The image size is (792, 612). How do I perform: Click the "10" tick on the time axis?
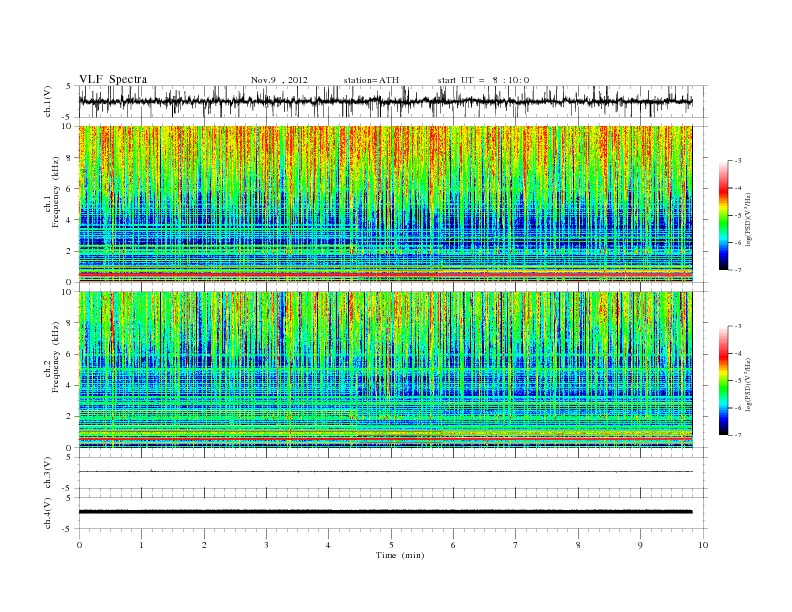point(703,545)
